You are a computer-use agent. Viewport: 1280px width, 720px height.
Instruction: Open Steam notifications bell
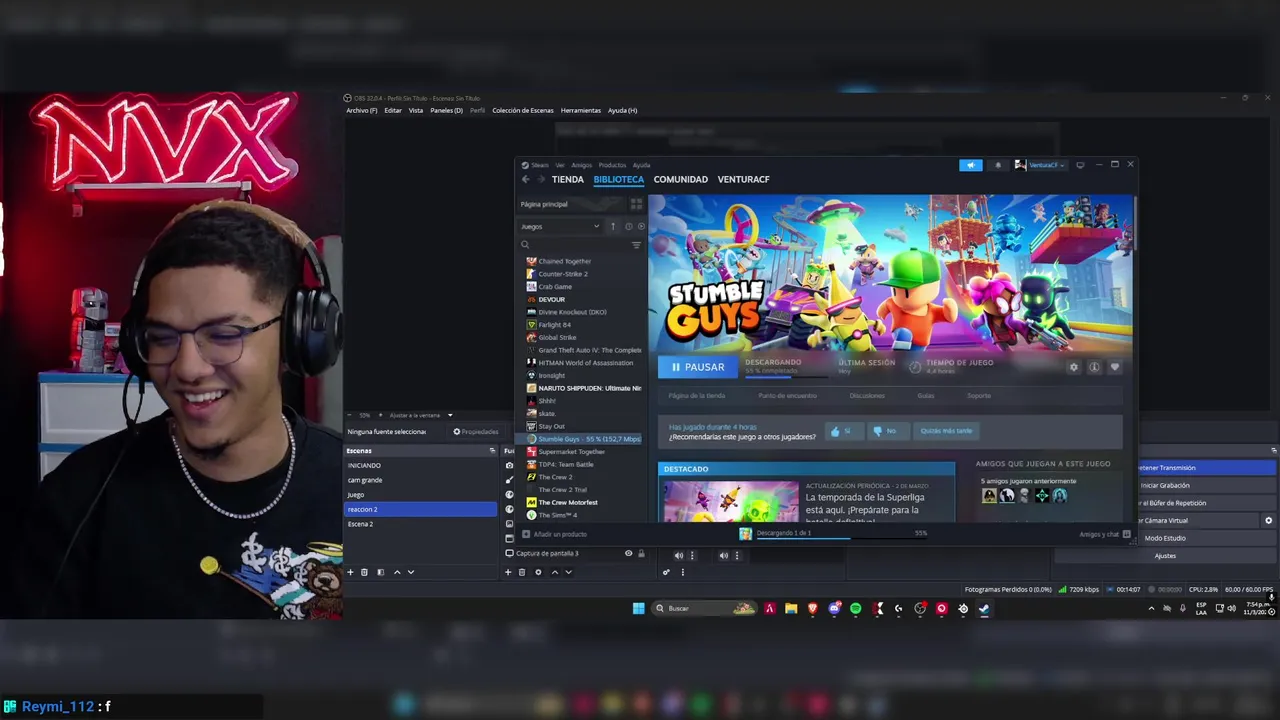(997, 165)
